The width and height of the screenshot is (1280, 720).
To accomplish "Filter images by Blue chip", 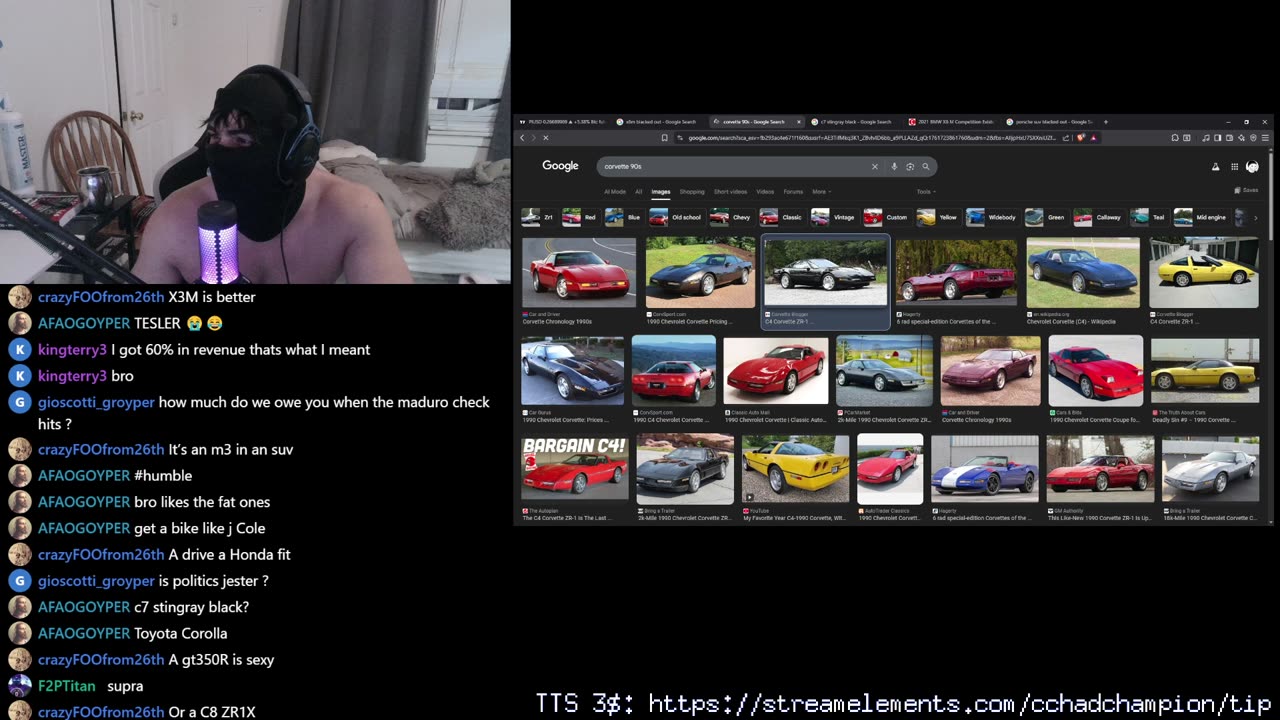I will (623, 217).
